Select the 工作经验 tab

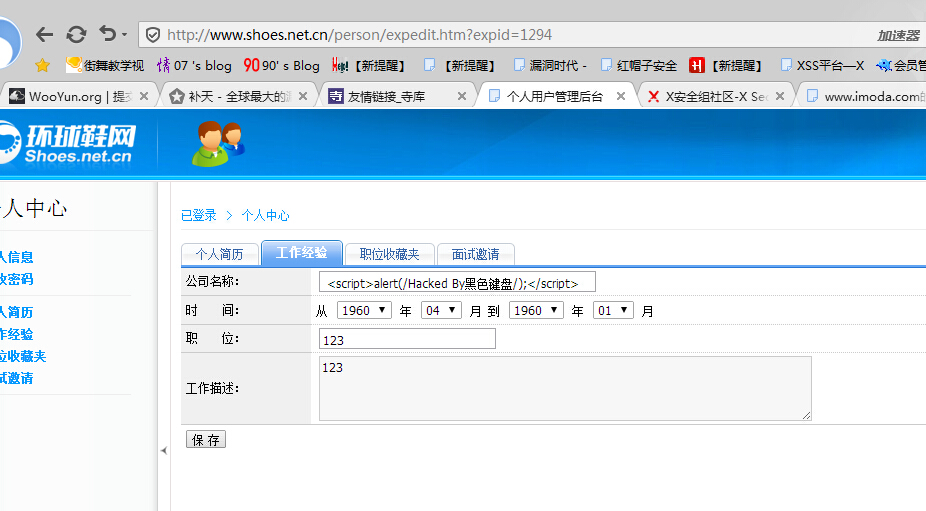302,253
